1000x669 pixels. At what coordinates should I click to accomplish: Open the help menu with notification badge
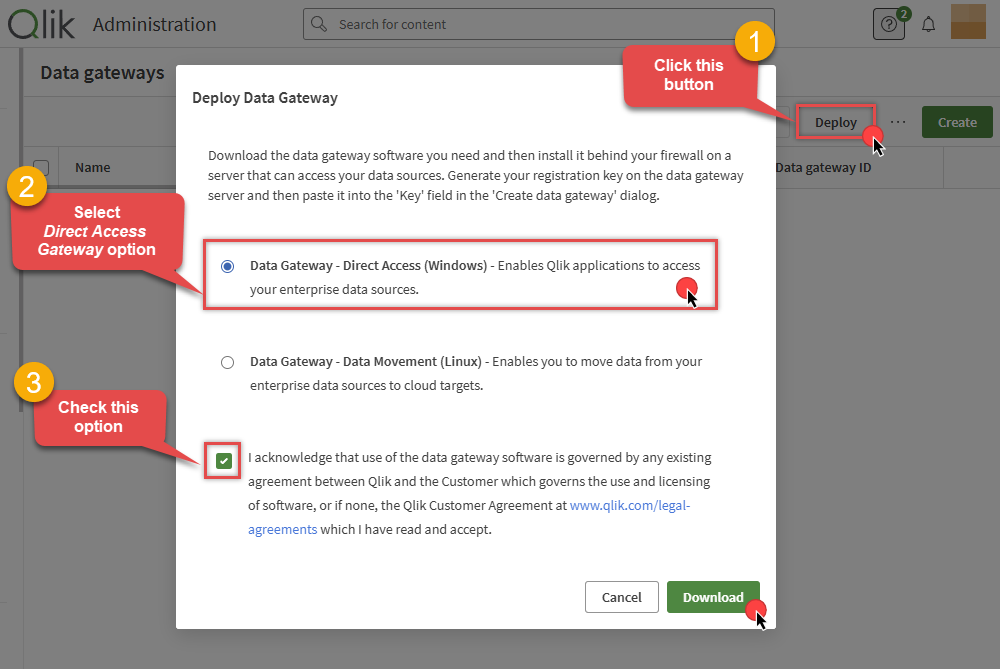[889, 23]
